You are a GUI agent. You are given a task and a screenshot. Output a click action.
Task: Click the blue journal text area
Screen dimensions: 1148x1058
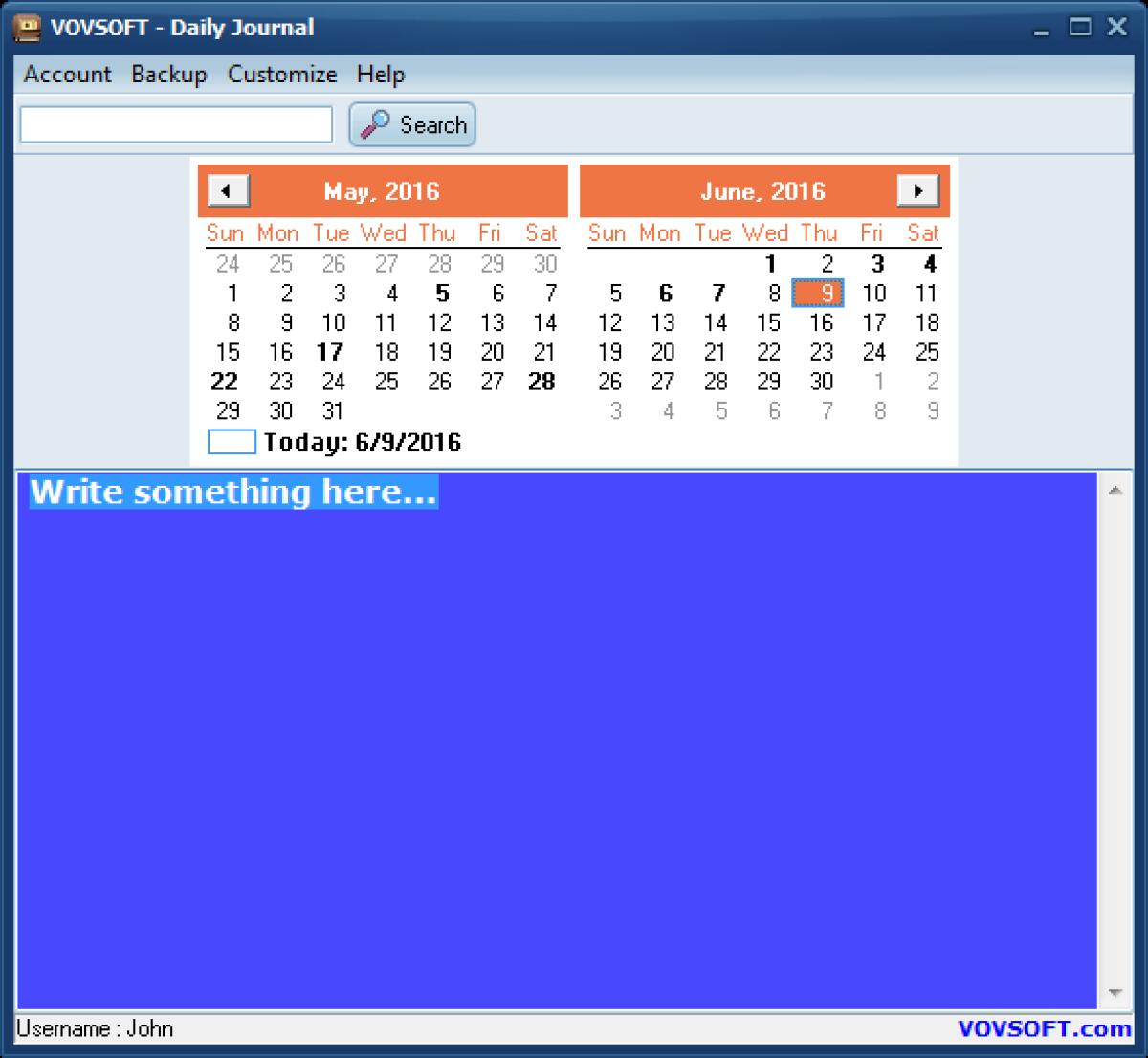pyautogui.click(x=555, y=746)
